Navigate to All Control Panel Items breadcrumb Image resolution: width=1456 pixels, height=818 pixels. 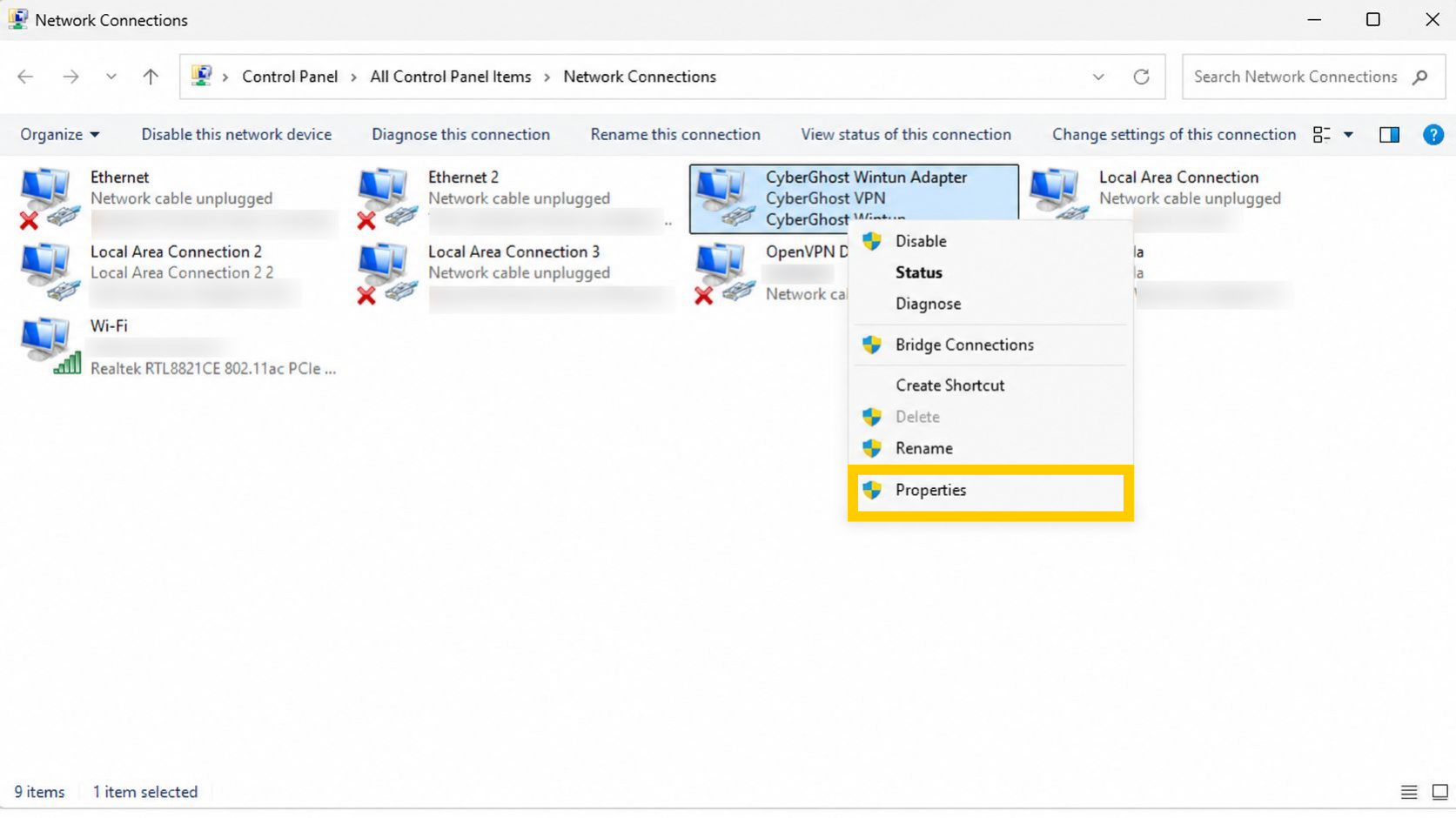[451, 77]
